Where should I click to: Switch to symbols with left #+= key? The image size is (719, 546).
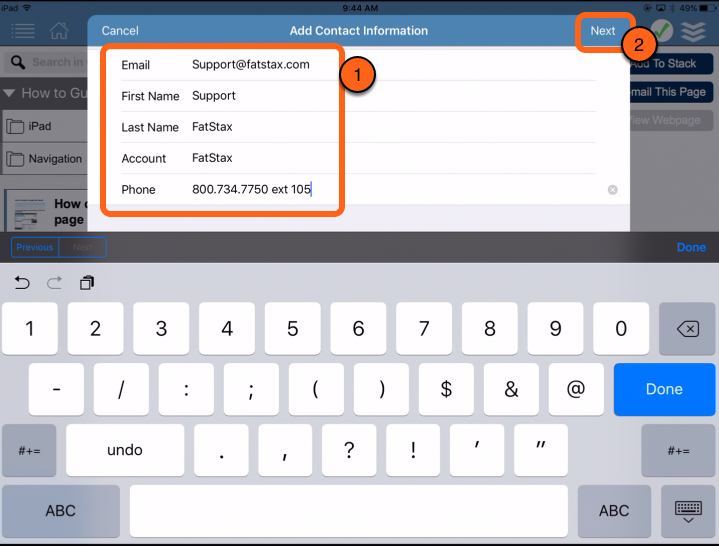pos(29,450)
